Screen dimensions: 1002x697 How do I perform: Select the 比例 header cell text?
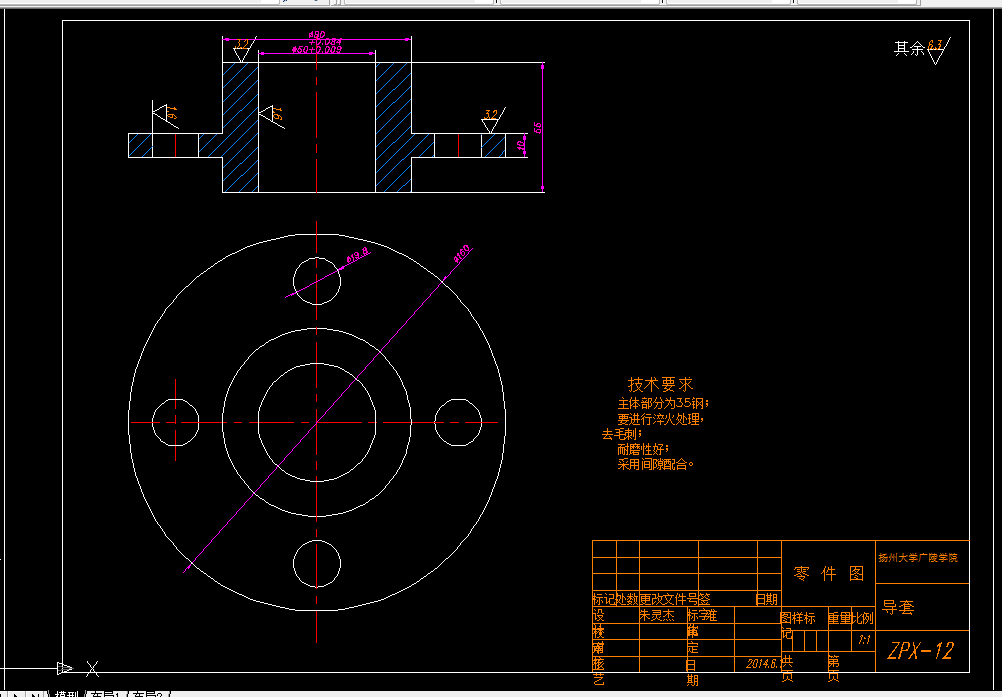point(863,618)
